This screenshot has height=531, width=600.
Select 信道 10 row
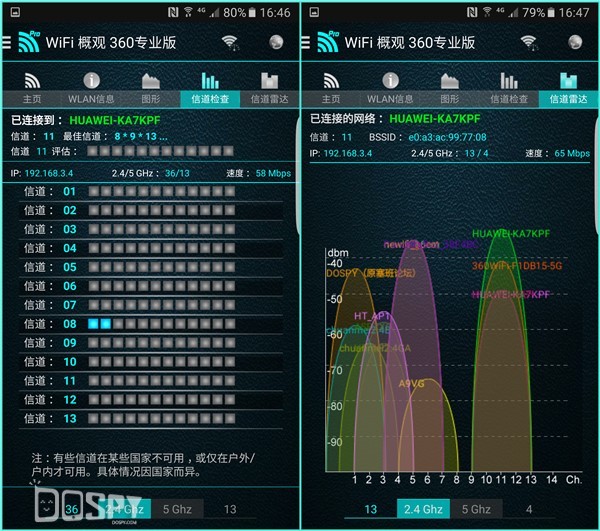[151, 362]
